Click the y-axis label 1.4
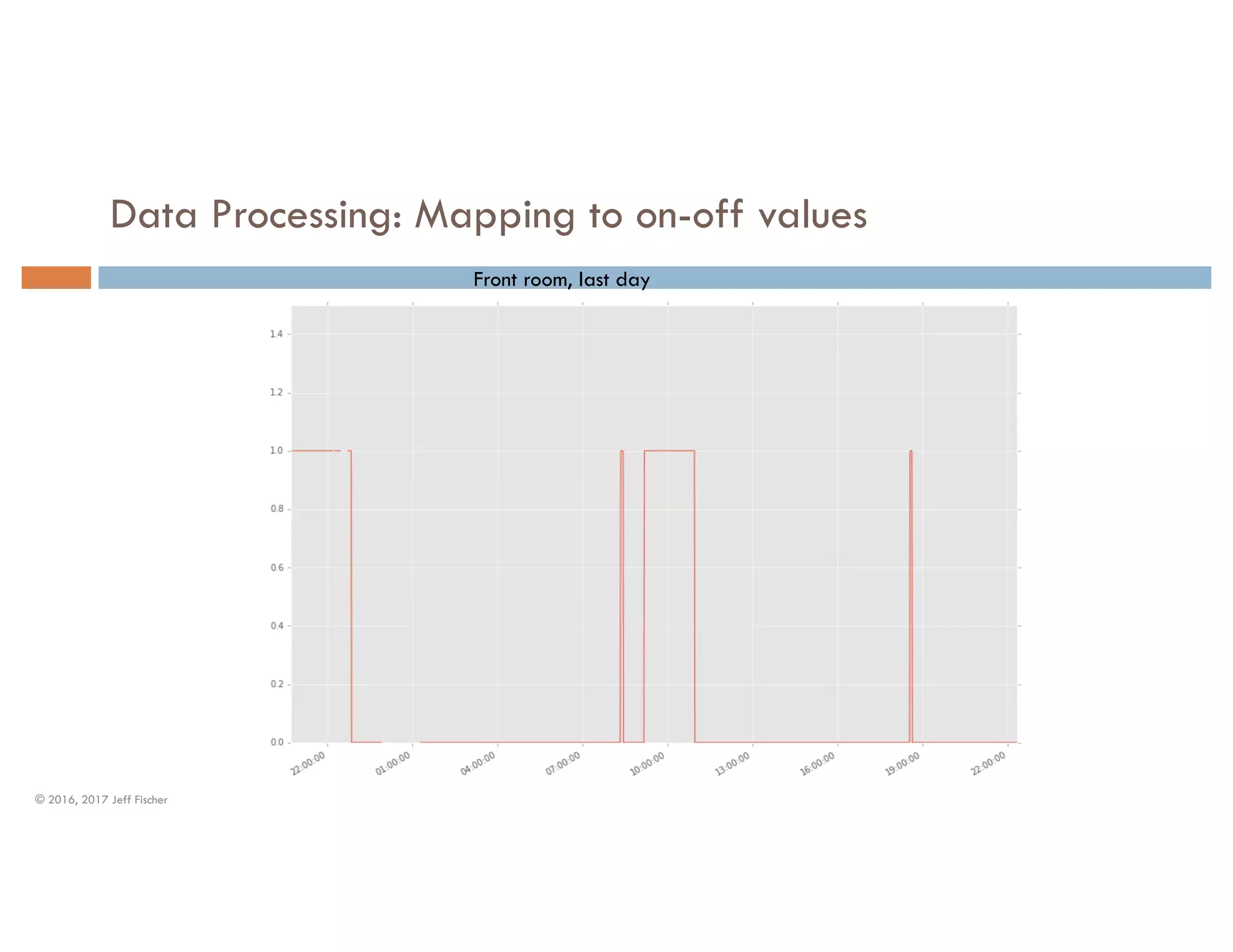Screen dimensions: 1233x952 [276, 334]
